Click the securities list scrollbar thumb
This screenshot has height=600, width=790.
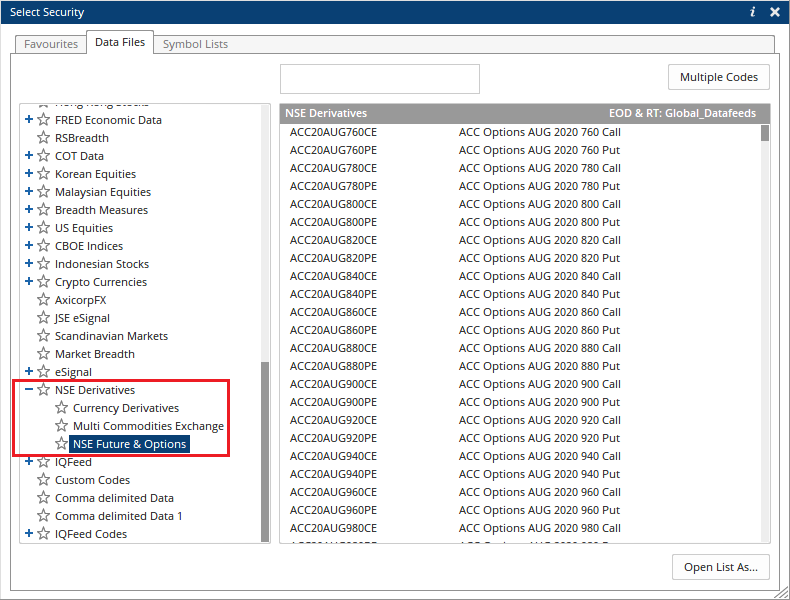pos(765,133)
